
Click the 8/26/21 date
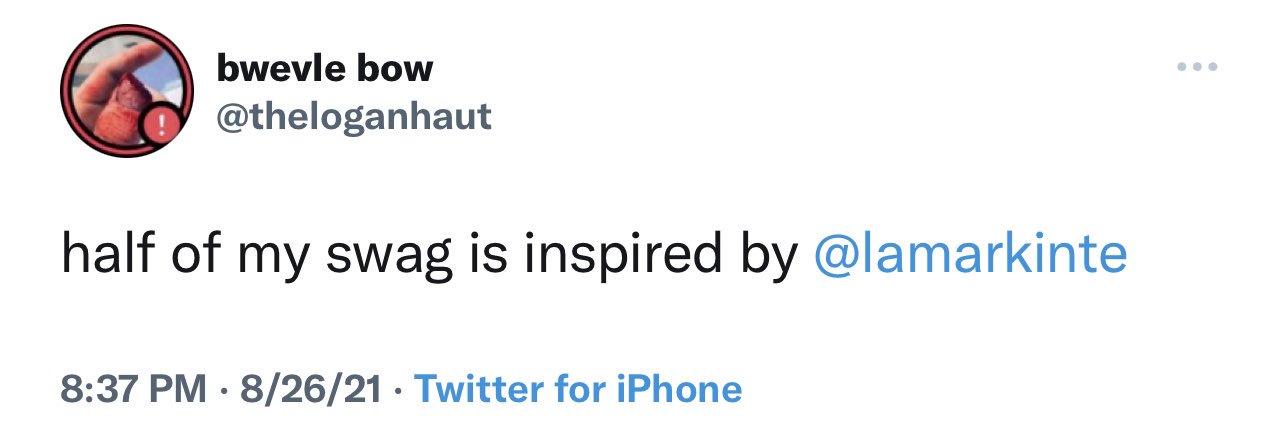pyautogui.click(x=310, y=389)
